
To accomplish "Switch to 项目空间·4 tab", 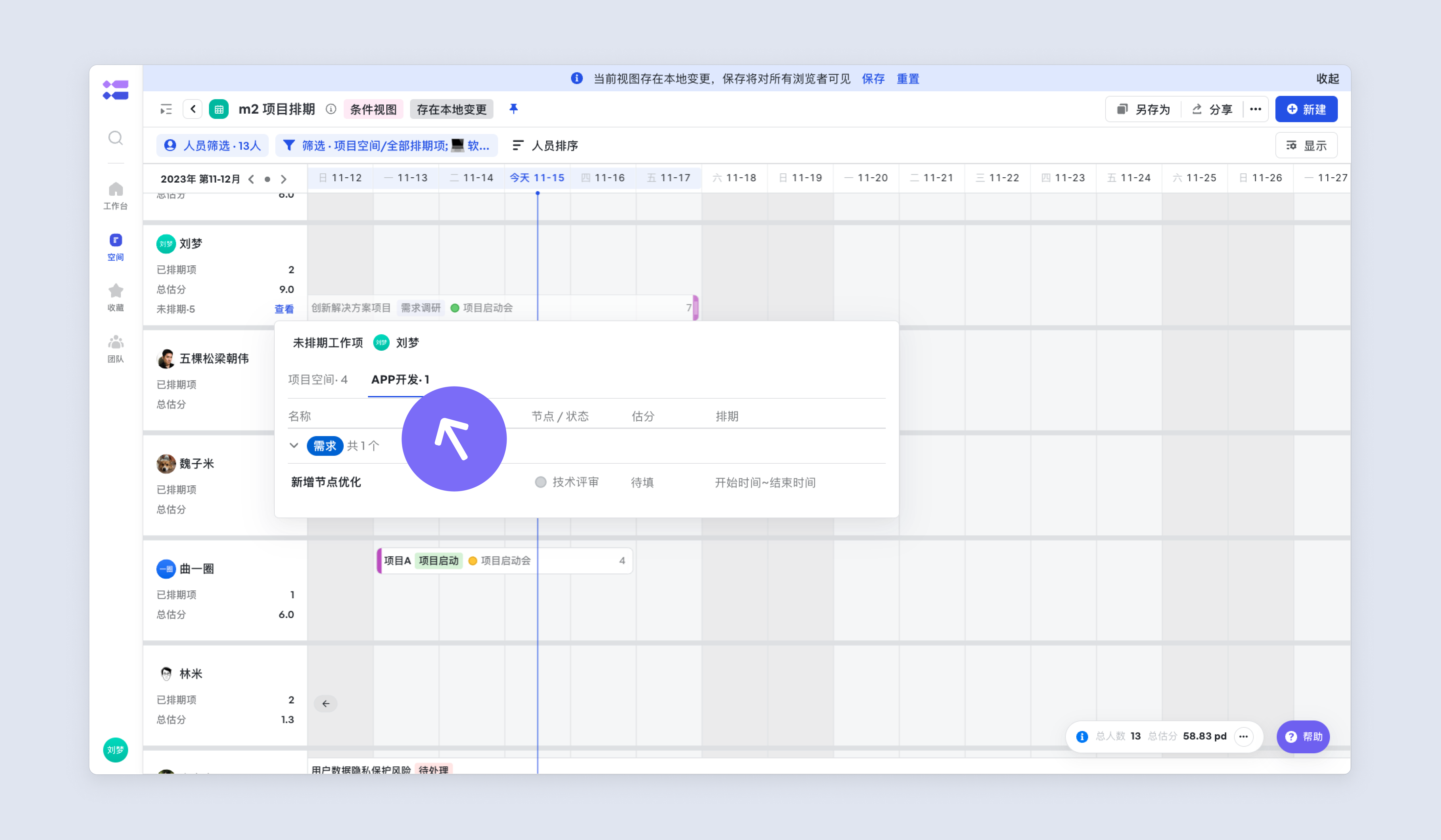I will (318, 379).
